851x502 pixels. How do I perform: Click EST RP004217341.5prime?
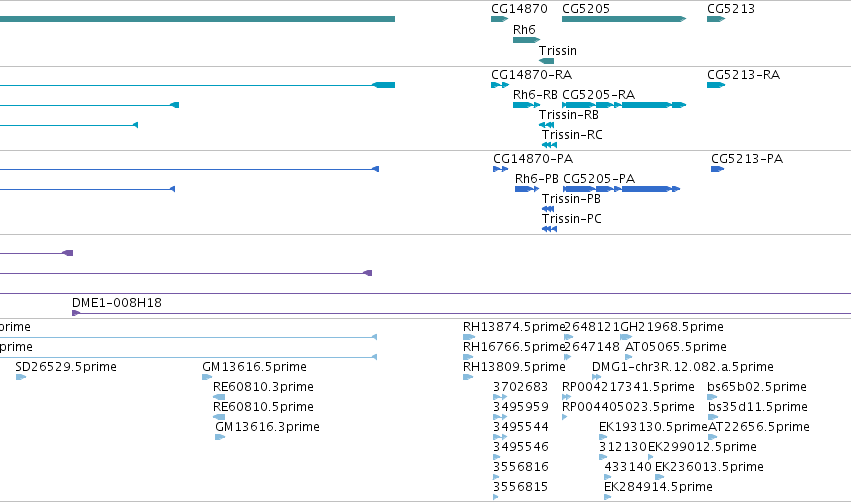pos(628,387)
